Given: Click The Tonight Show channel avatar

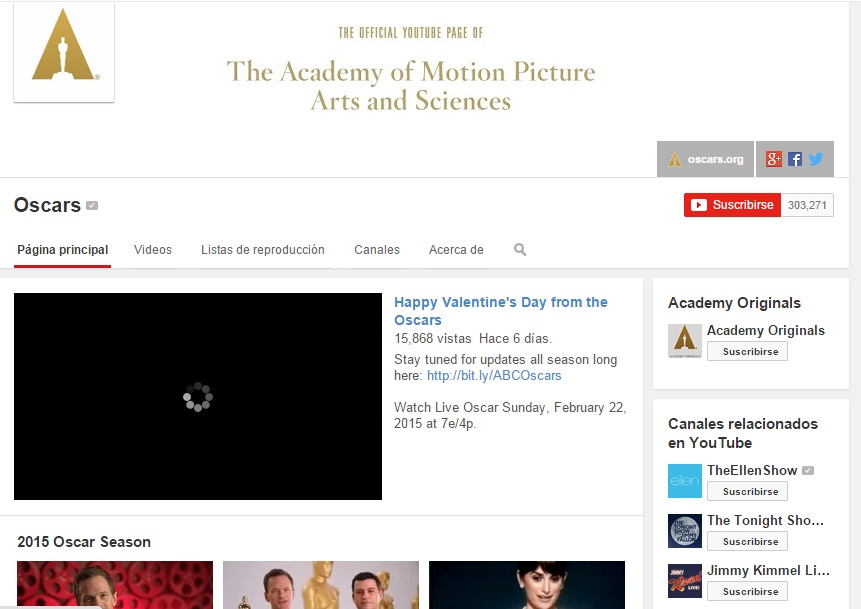Looking at the screenshot, I should [685, 531].
